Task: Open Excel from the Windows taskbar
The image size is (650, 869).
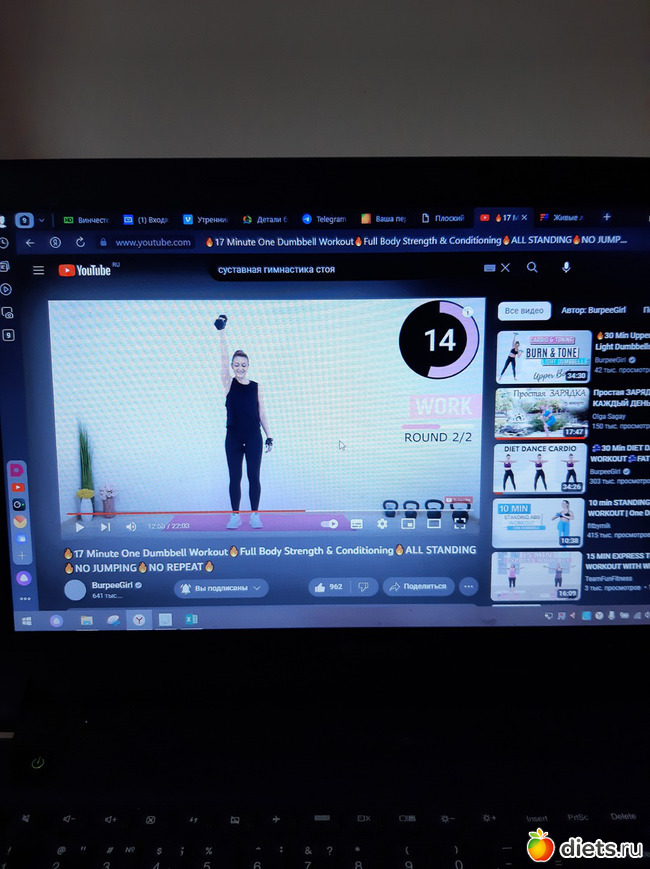Action: (x=190, y=620)
